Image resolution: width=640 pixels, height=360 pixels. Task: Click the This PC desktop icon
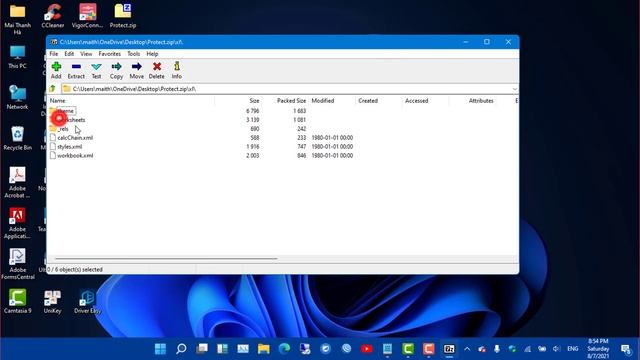tap(17, 57)
